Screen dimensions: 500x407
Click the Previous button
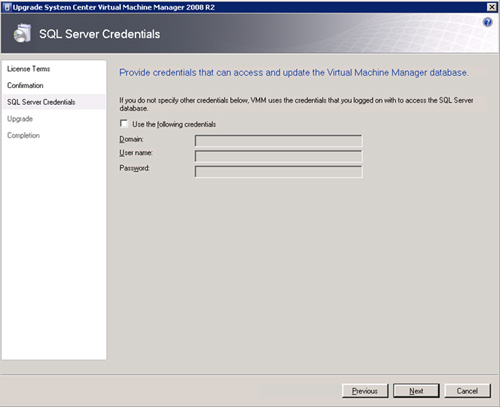pos(365,391)
